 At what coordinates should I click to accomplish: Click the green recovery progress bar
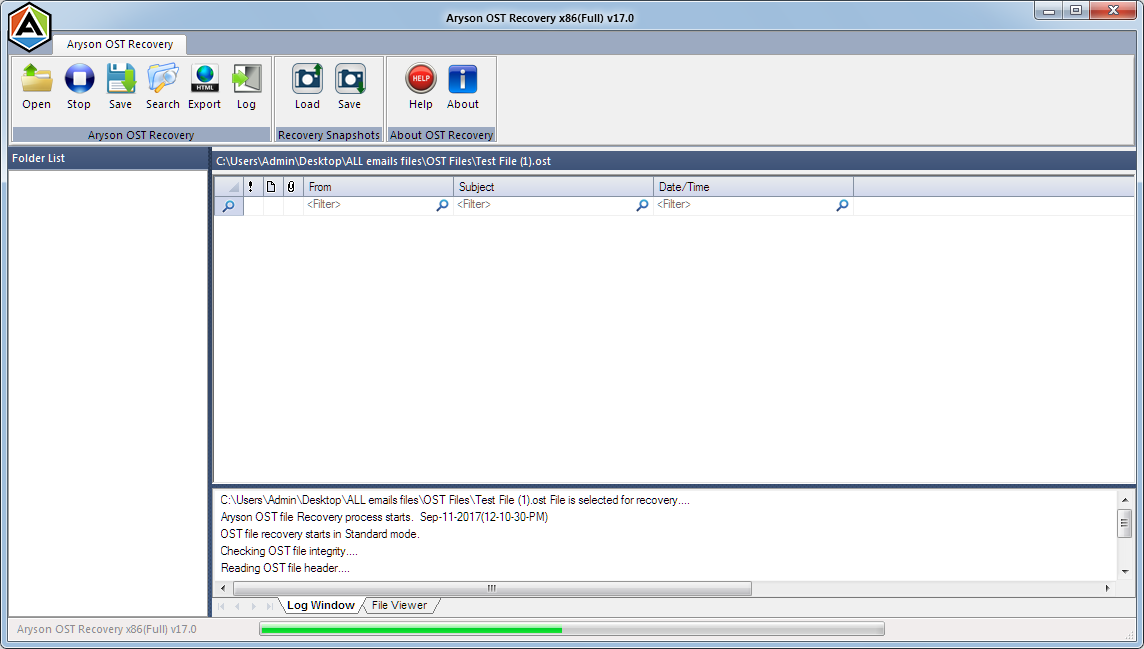coord(572,629)
